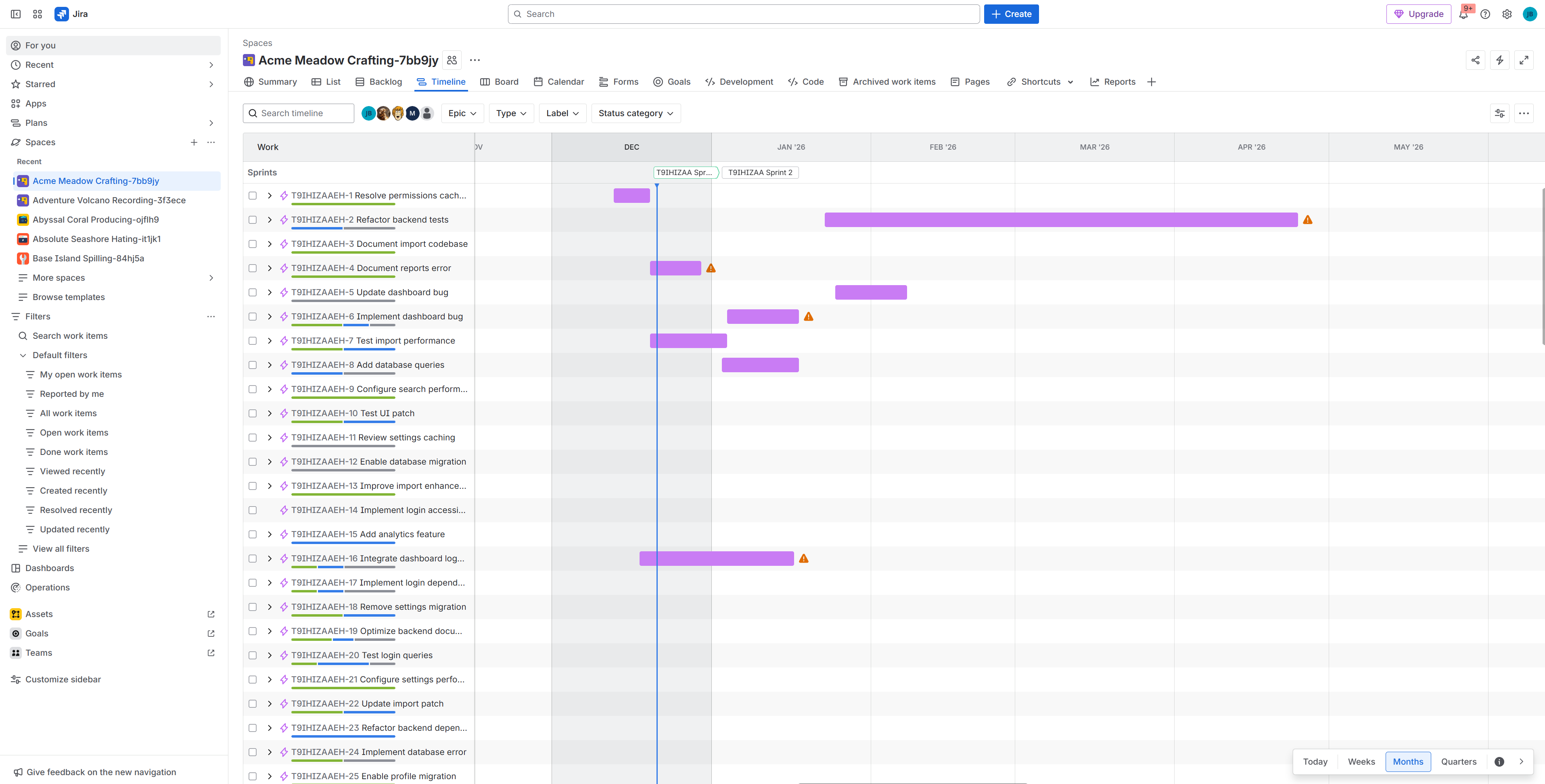1545x784 pixels.
Task: Expand T9IHIZAAEH-3 Document import codebase row
Action: click(269, 244)
